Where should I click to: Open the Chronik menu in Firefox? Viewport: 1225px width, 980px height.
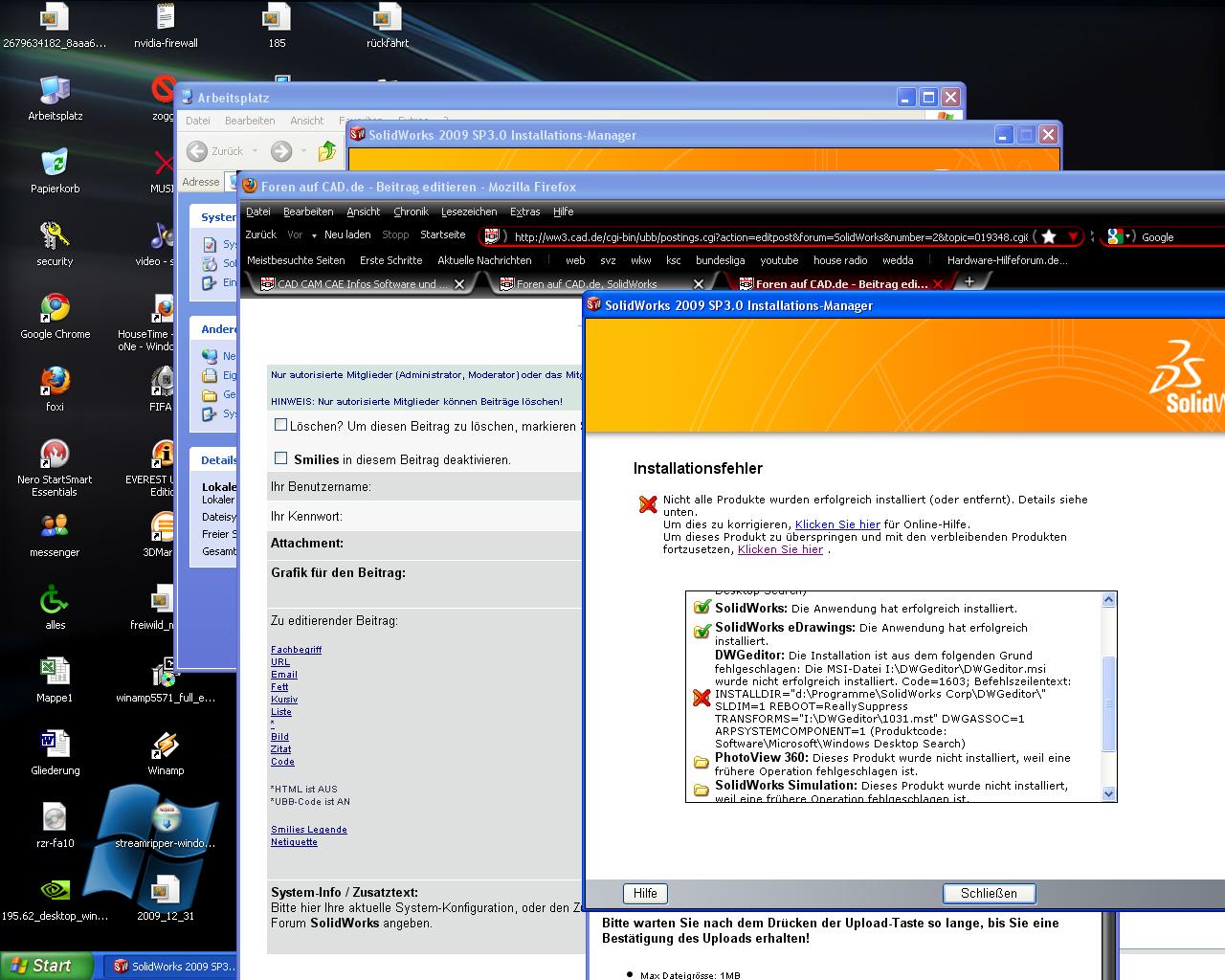(411, 212)
